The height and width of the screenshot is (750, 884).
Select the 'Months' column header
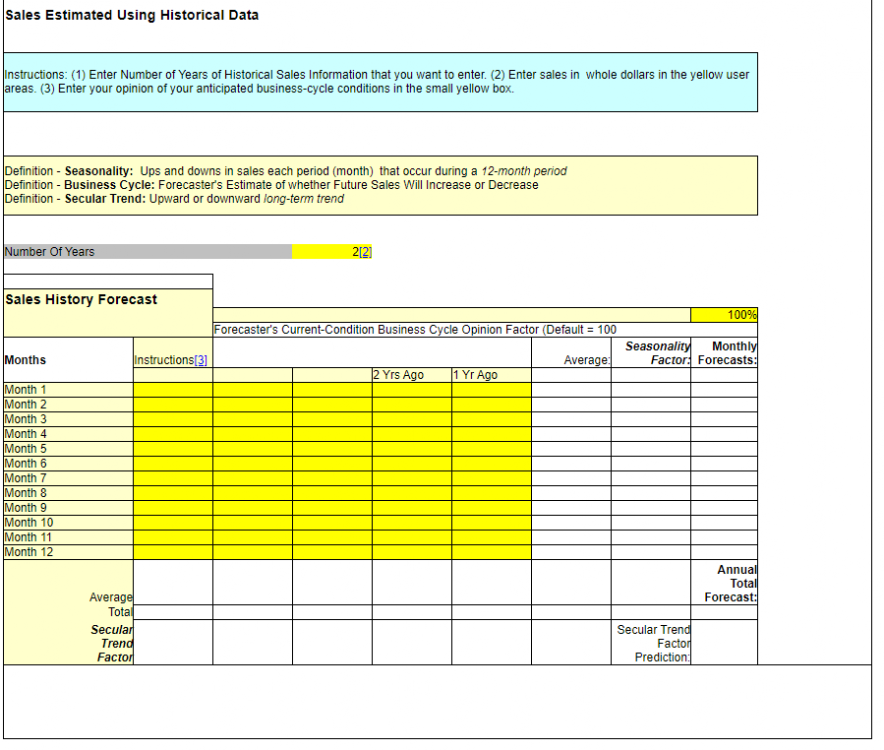click(x=25, y=360)
